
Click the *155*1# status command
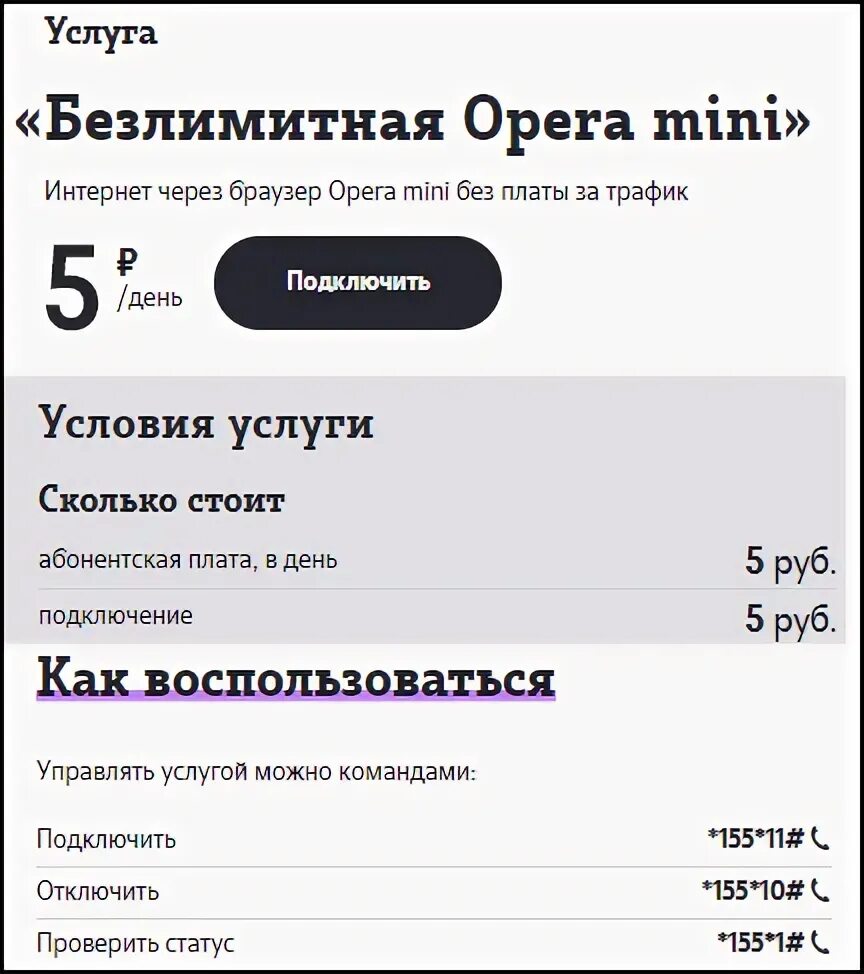[761, 943]
